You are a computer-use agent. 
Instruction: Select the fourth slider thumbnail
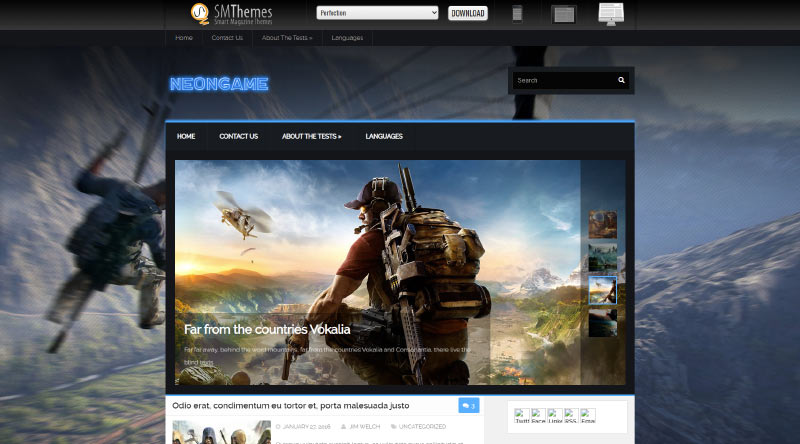603,323
